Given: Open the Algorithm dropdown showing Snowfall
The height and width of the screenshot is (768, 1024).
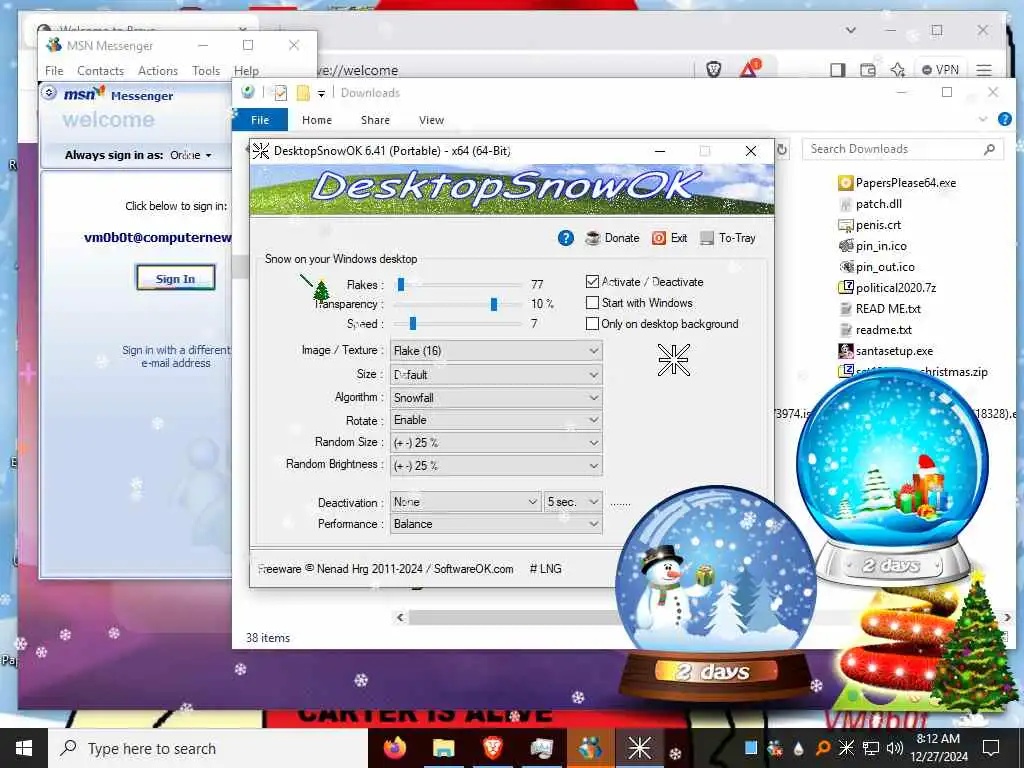Looking at the screenshot, I should point(496,397).
